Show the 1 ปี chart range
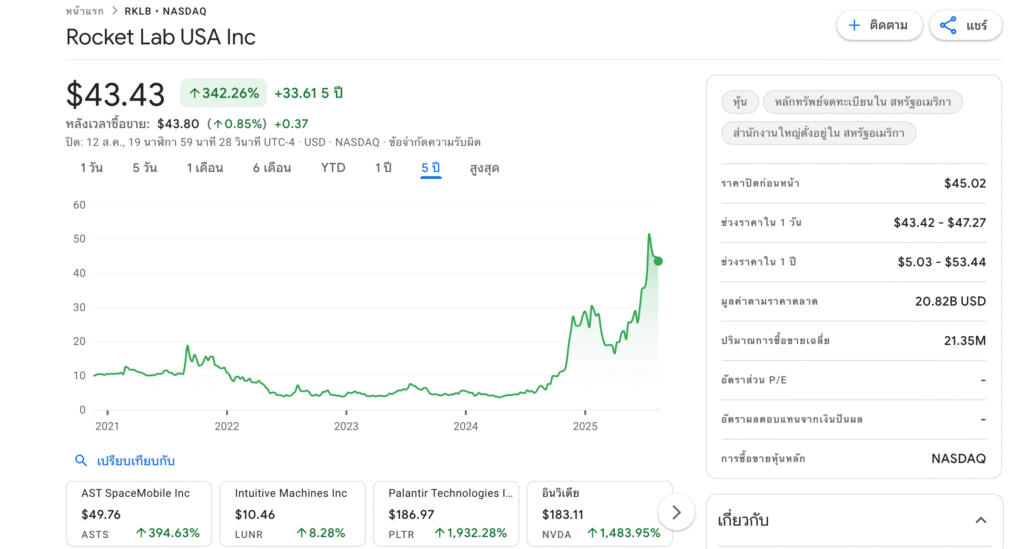This screenshot has height=549, width=1024. tap(383, 168)
